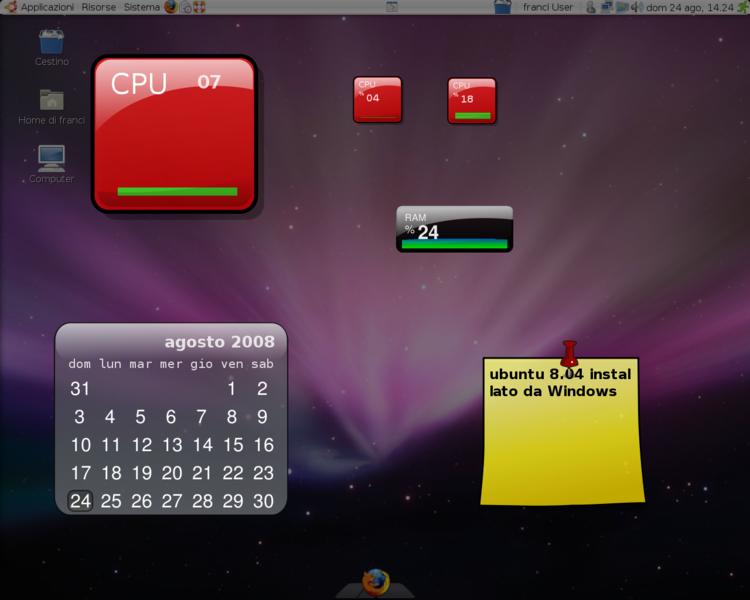Click the franci User switcher in panel

[x=546, y=7]
